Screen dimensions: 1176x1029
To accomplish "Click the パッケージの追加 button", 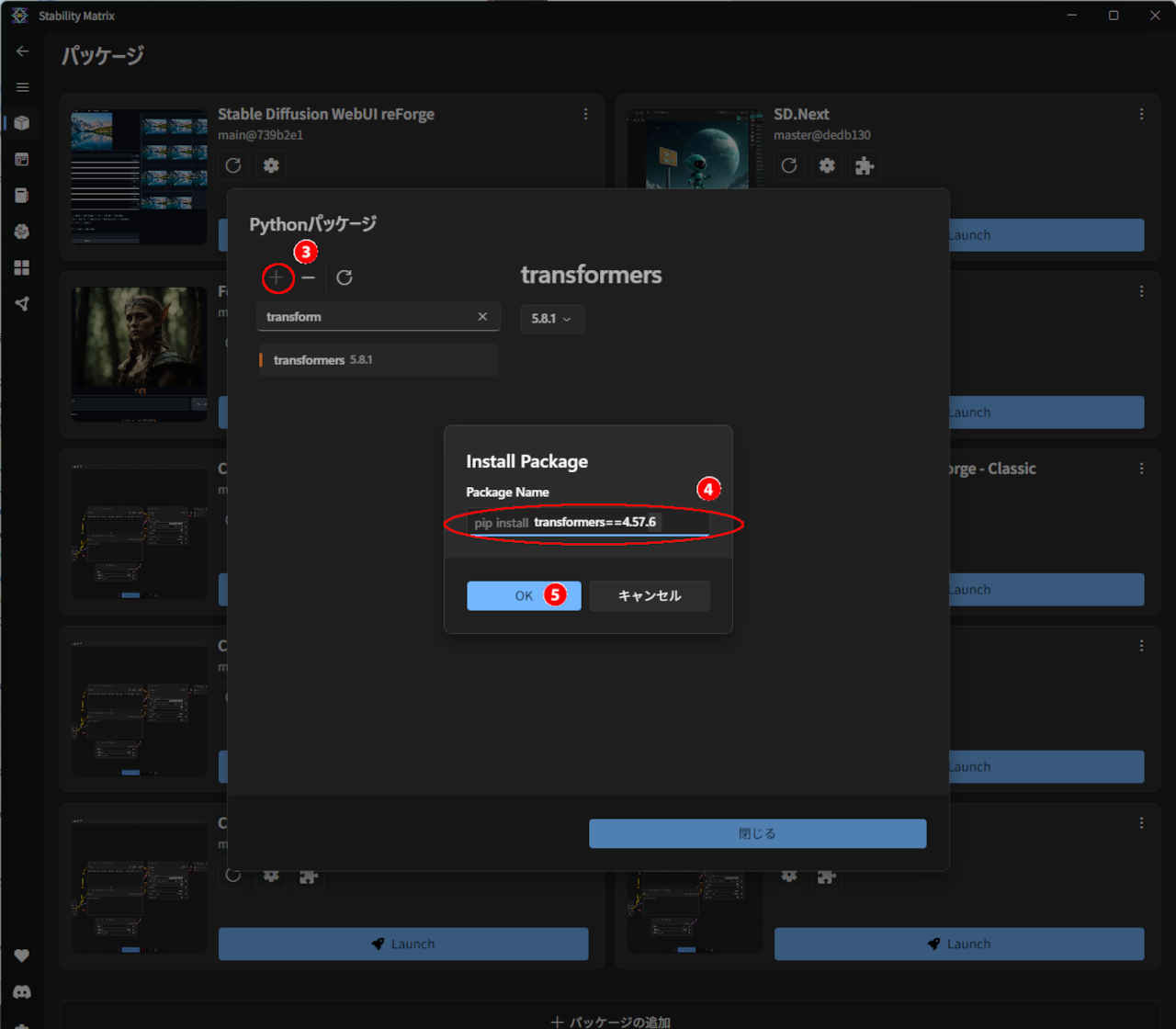I will pyautogui.click(x=610, y=1022).
